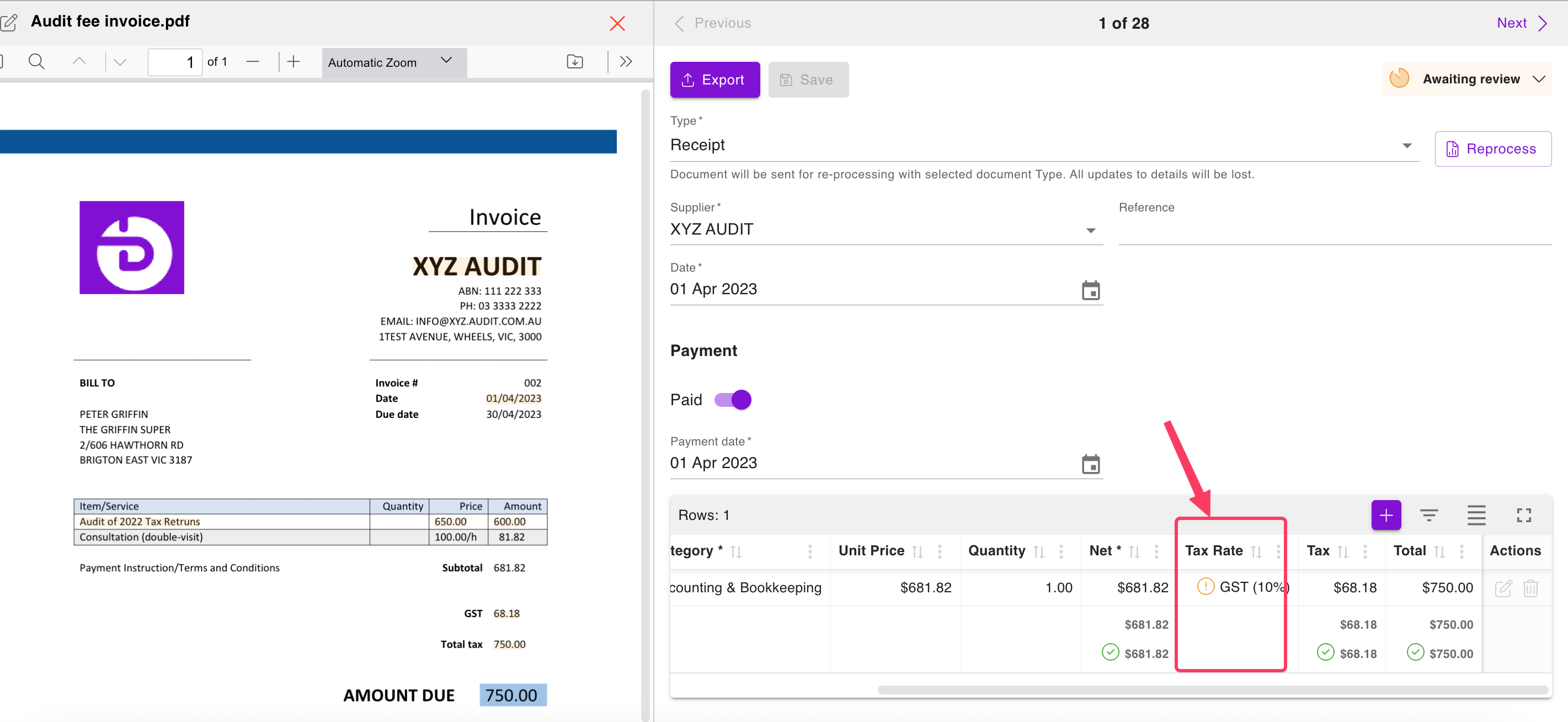Edit the Accounting & Bookkeeping row
The height and width of the screenshot is (722, 1568).
click(1503, 588)
